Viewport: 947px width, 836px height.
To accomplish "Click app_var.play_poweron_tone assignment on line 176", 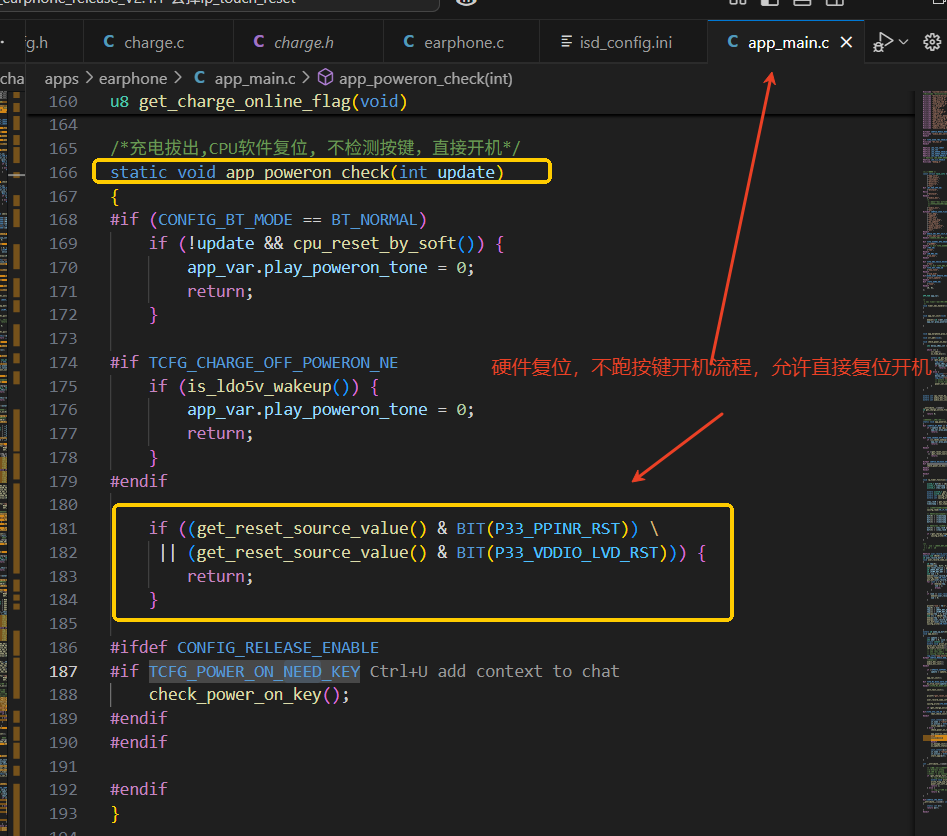I will pos(330,410).
